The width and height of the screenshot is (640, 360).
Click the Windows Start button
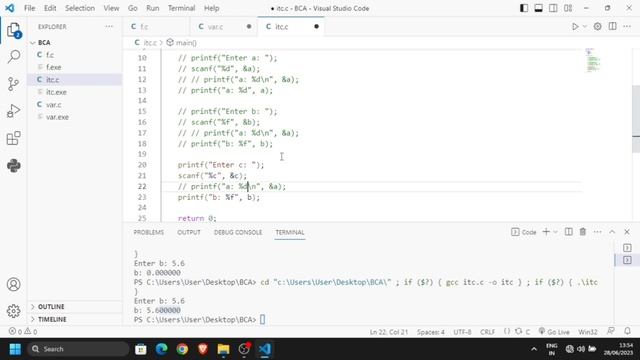[15, 349]
